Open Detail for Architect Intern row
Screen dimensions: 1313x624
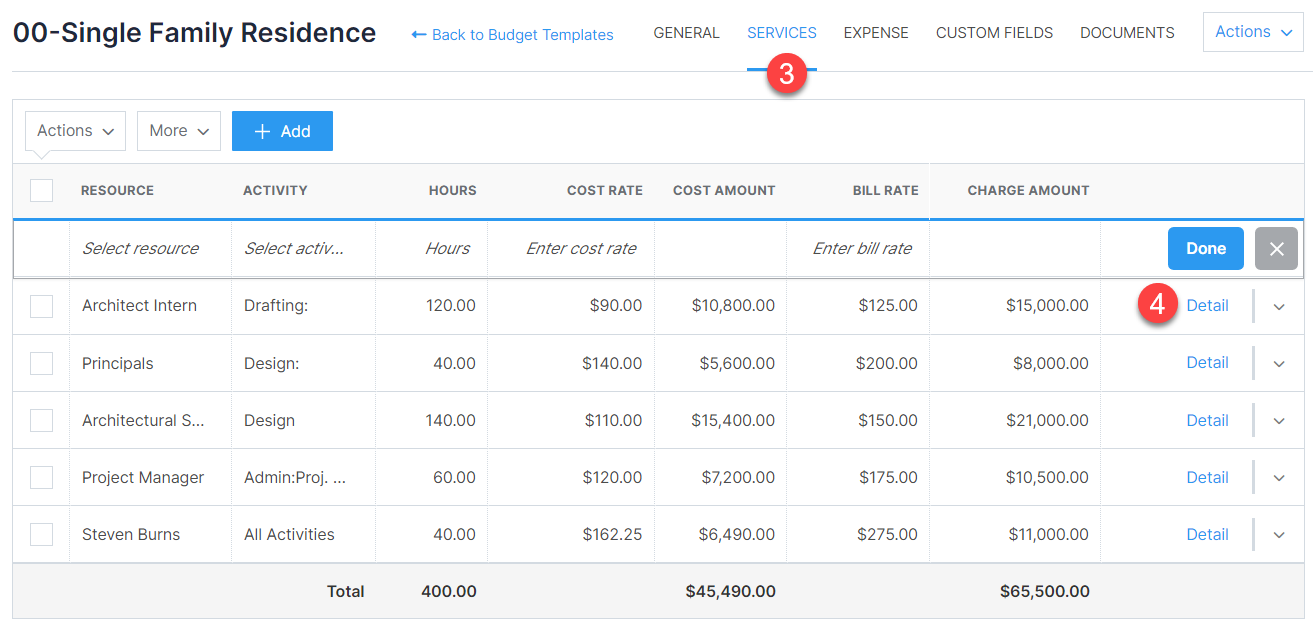tap(1207, 306)
